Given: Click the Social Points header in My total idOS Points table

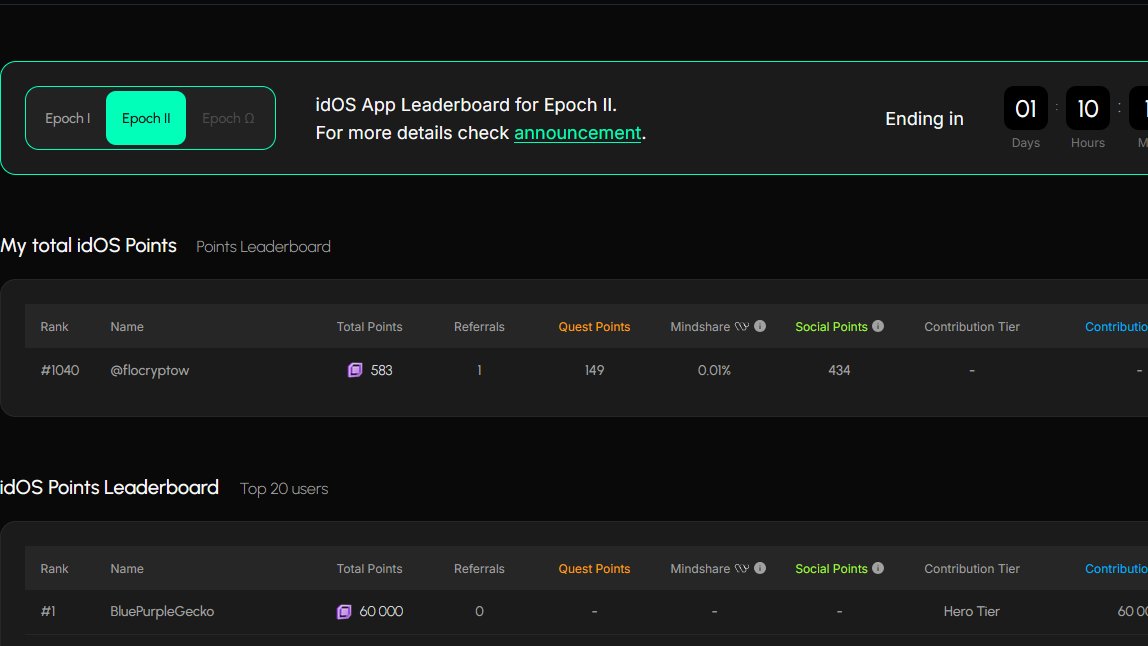Looking at the screenshot, I should point(831,327).
